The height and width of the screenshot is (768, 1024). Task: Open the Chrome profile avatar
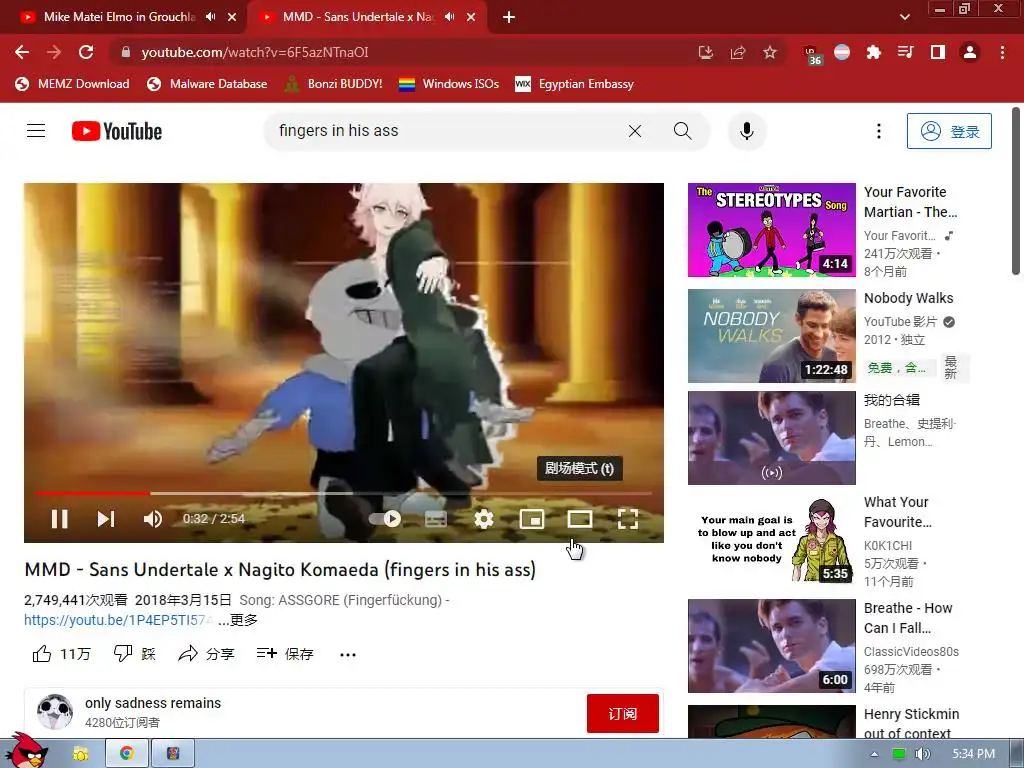970,52
